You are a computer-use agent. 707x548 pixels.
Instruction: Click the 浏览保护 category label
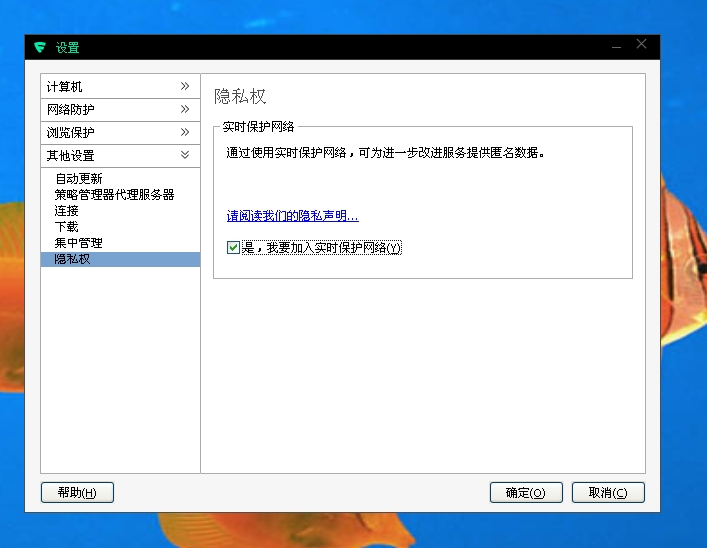point(71,133)
